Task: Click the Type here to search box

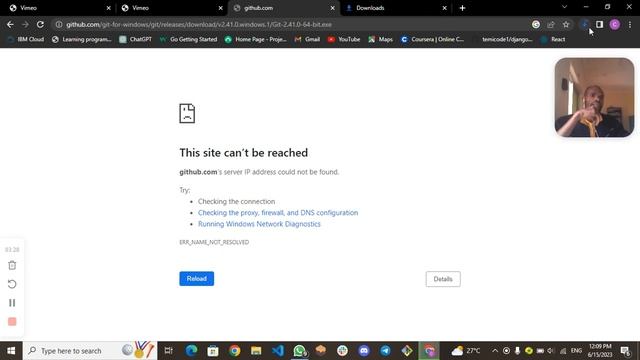Action: click(x=90, y=351)
